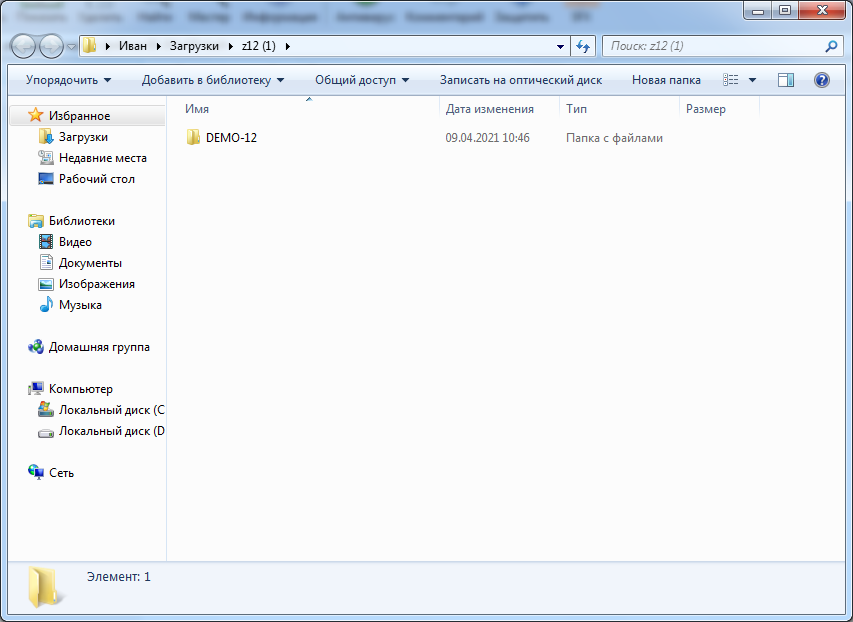This screenshot has width=853, height=622.
Task: Click the Недавние места icon
Action: (46, 158)
